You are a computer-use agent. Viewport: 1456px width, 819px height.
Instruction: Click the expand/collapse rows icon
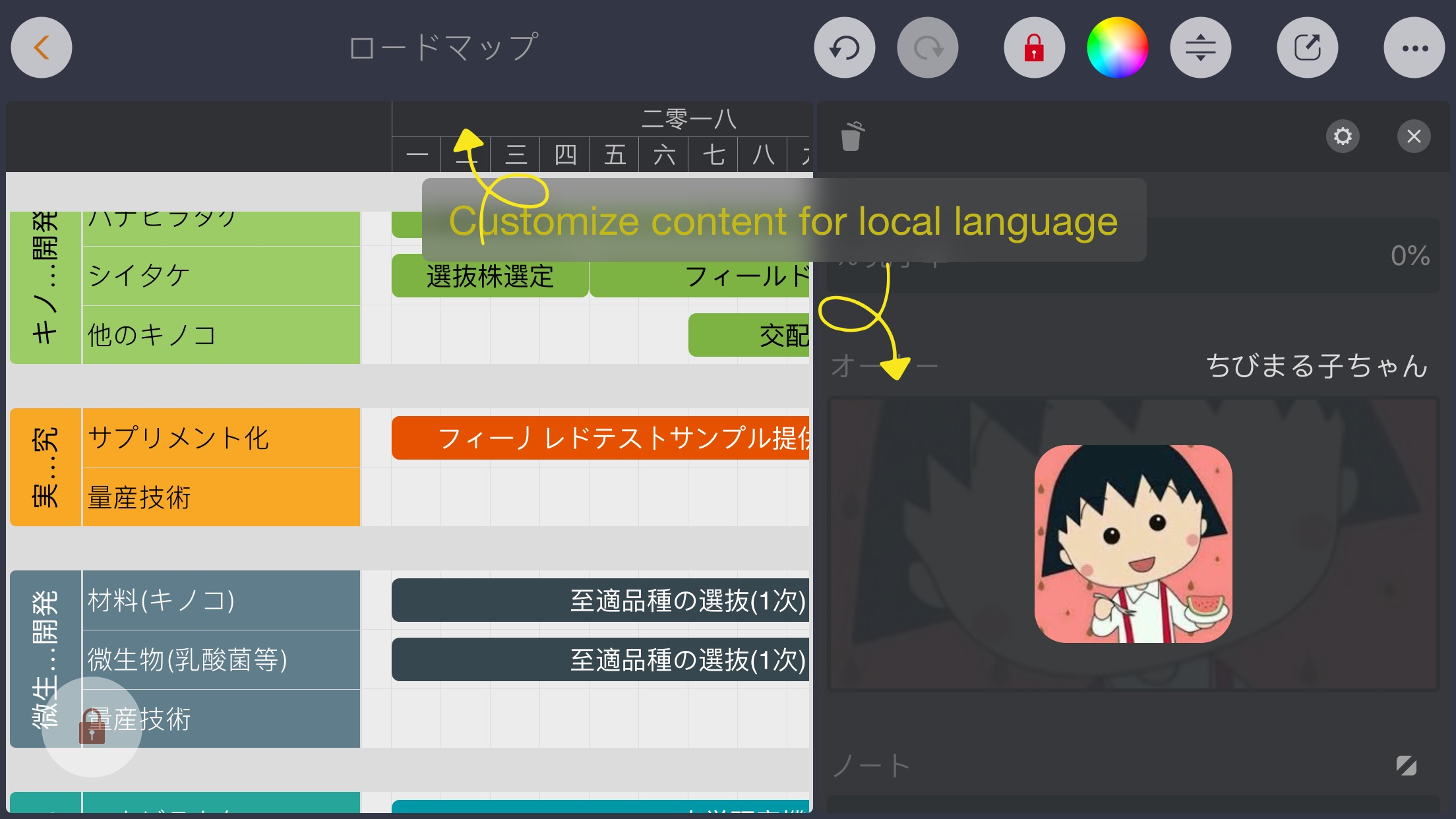(x=1200, y=47)
